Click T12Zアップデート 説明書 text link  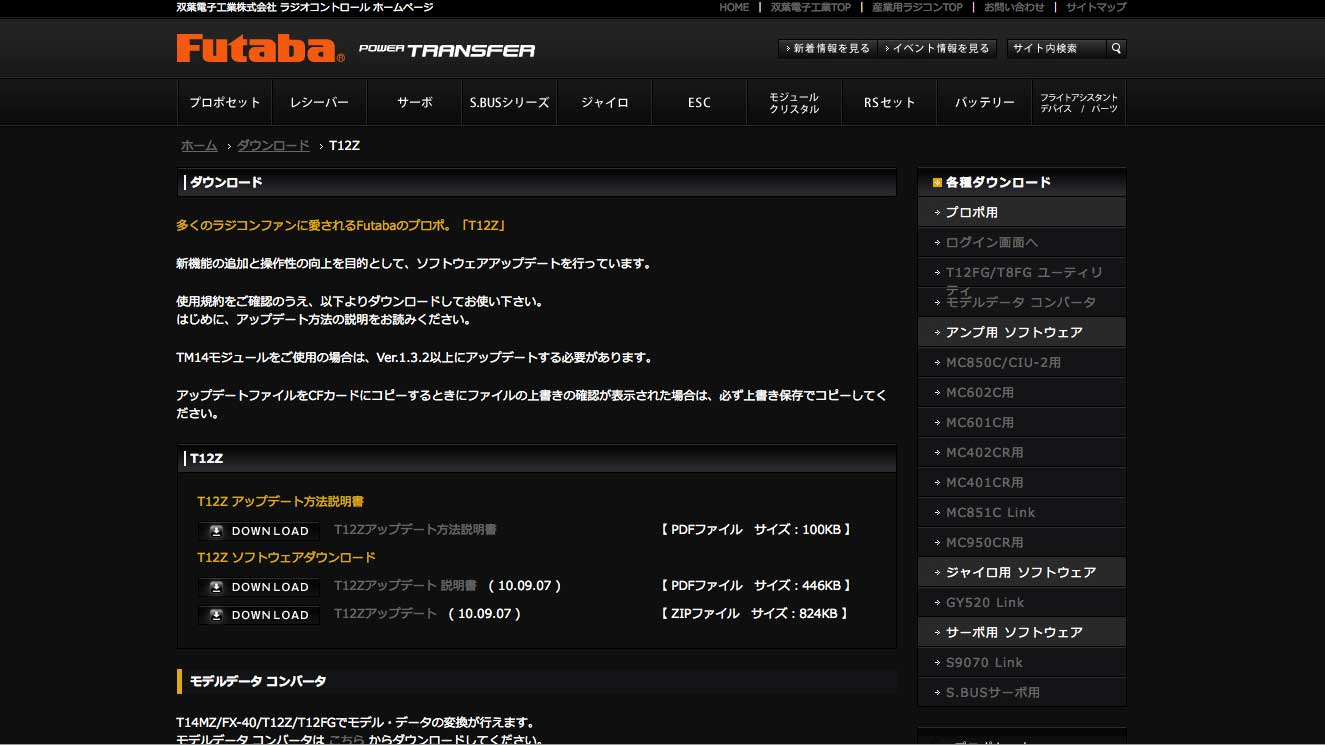pyautogui.click(x=405, y=585)
